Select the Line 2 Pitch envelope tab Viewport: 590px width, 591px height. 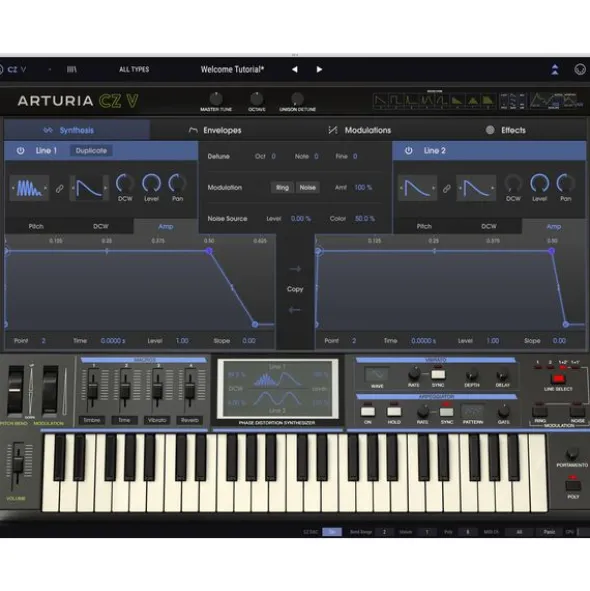(x=424, y=226)
